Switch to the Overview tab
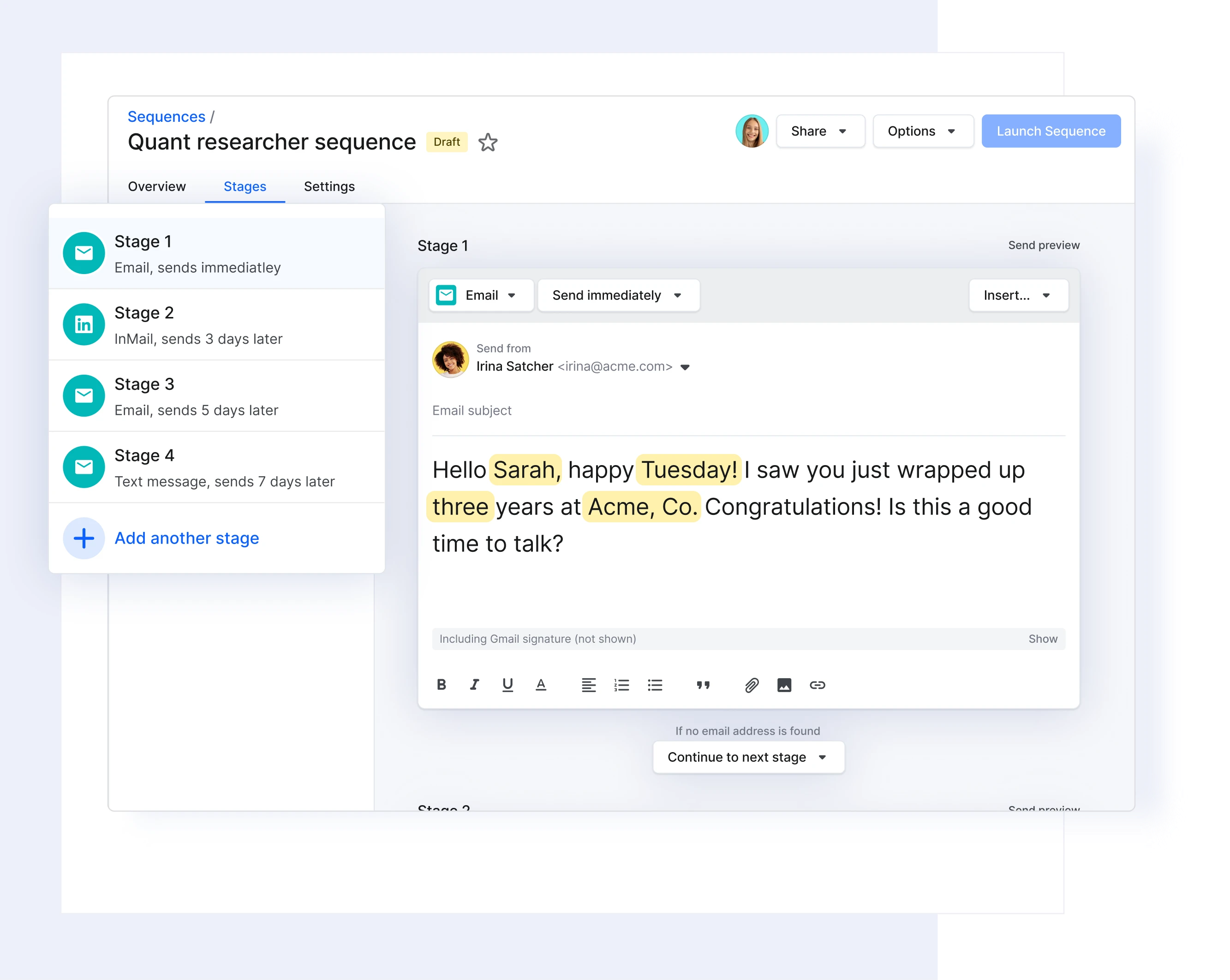 (x=156, y=186)
